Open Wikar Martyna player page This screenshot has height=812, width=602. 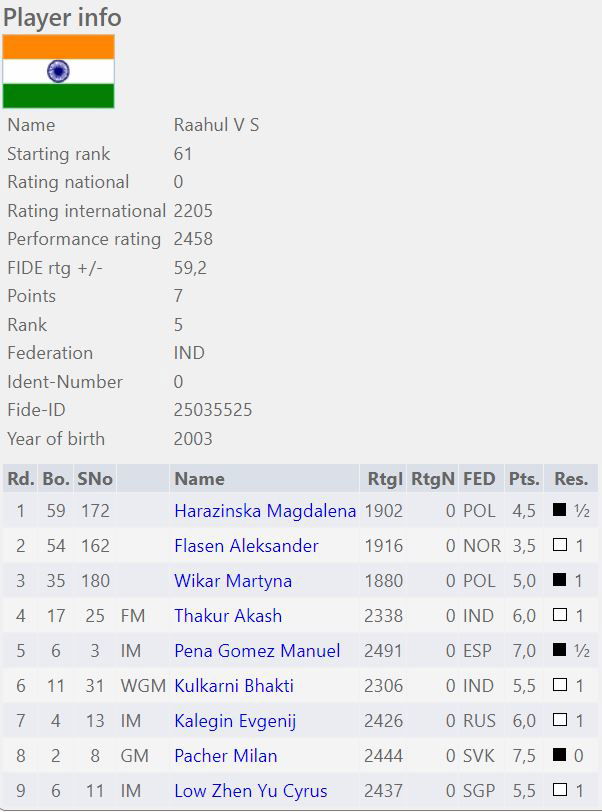tap(233, 581)
